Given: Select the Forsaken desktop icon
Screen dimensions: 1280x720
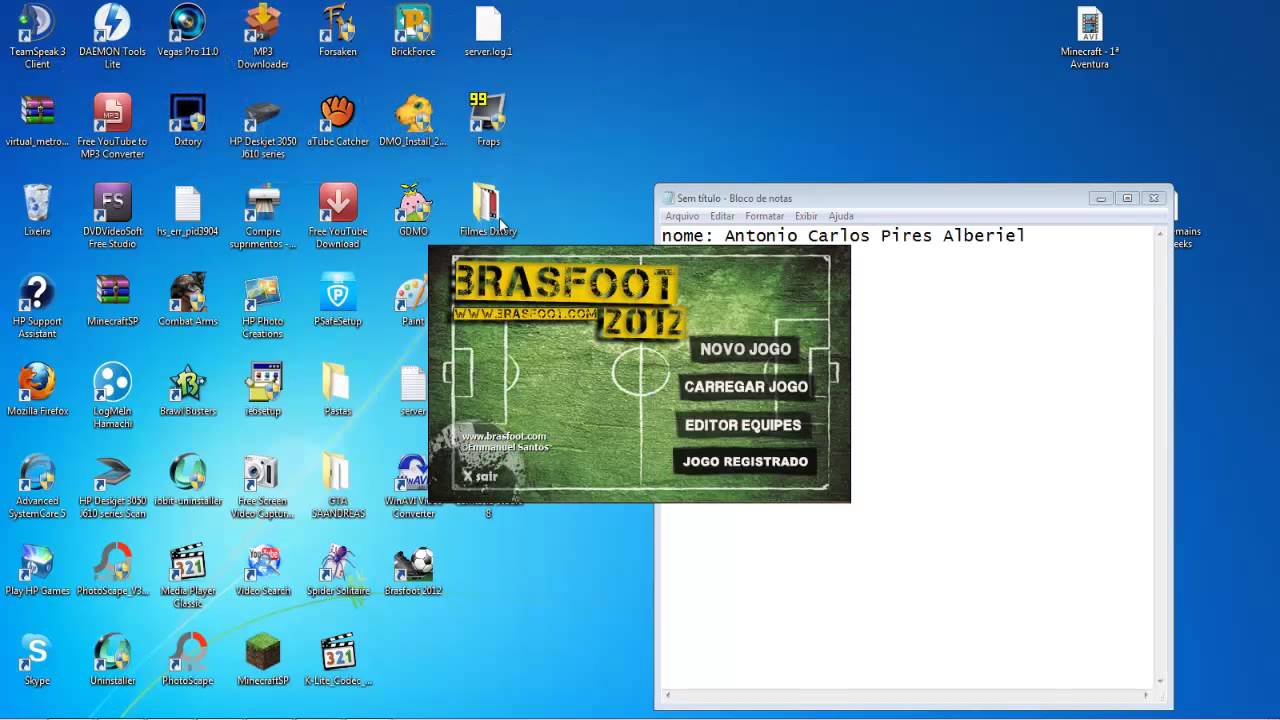Looking at the screenshot, I should [x=338, y=31].
